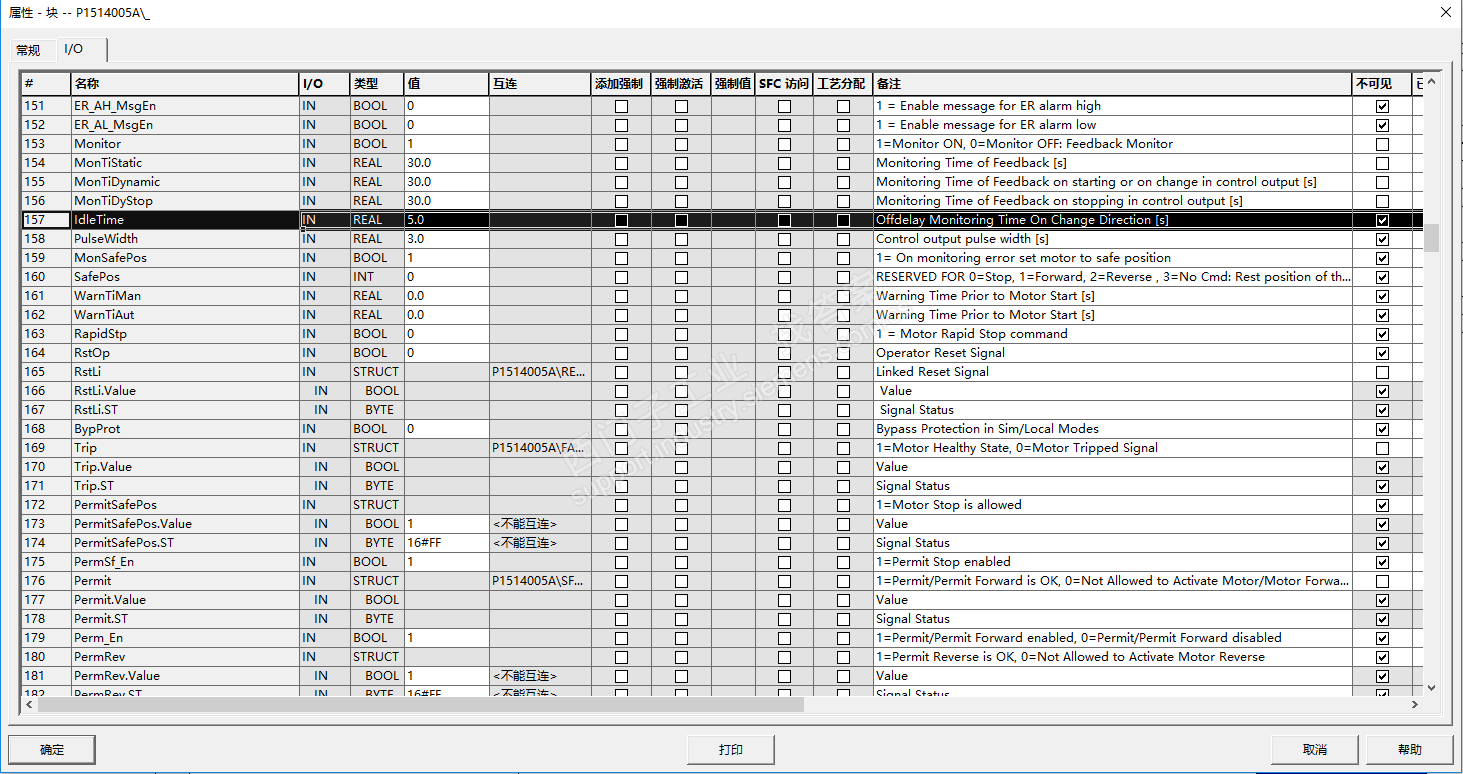1463x774 pixels.
Task: Toggle 不可见 checkbox for the Trip row
Action: 1382,448
